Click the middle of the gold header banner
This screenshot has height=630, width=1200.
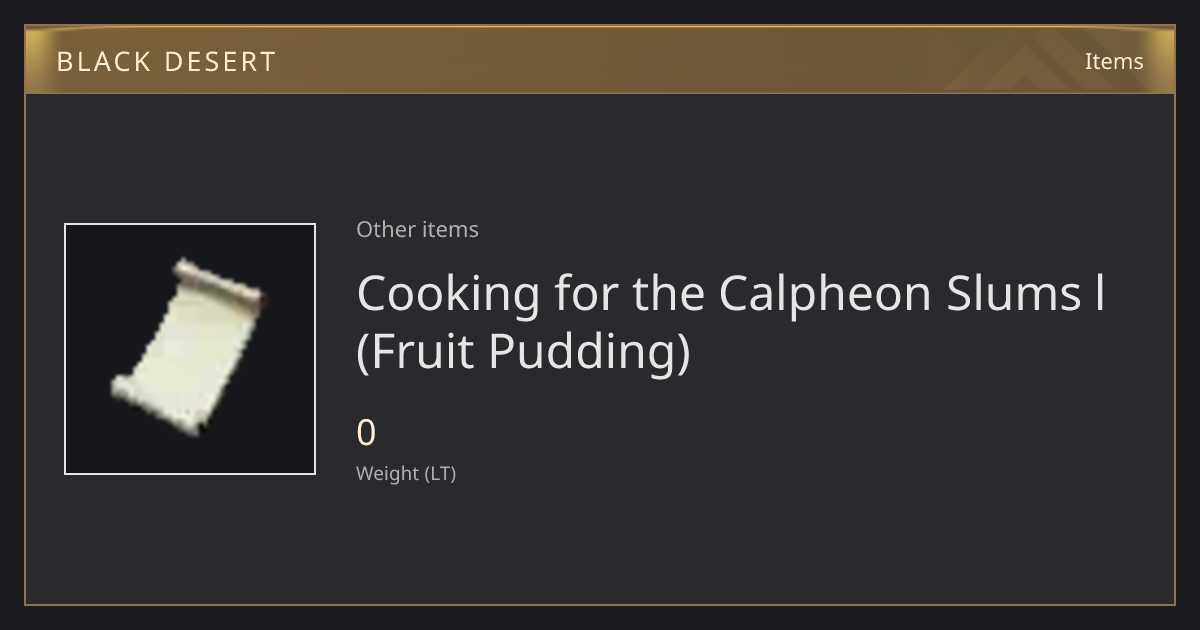click(x=600, y=61)
